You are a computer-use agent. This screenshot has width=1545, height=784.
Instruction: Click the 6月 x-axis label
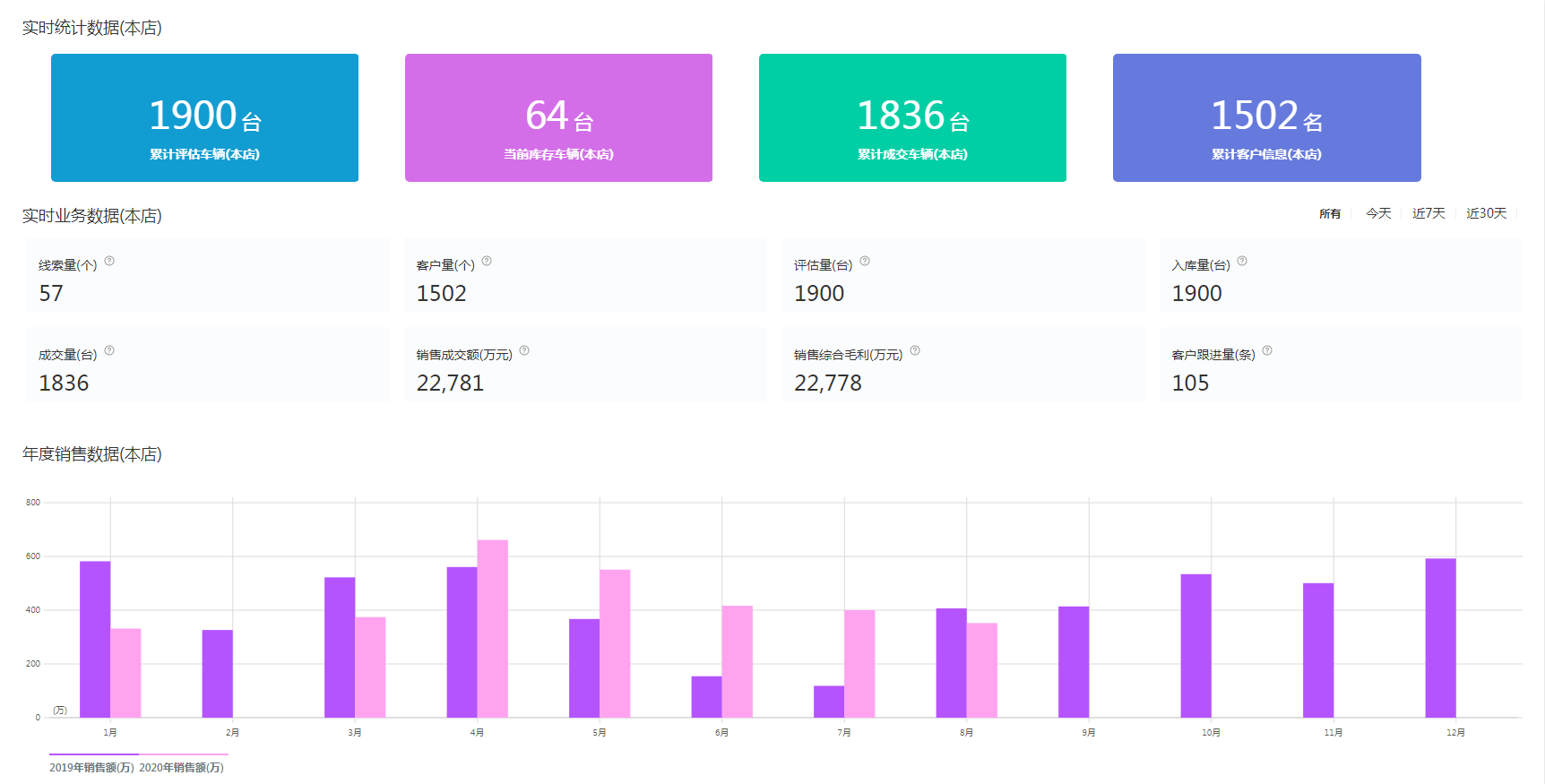click(x=721, y=733)
